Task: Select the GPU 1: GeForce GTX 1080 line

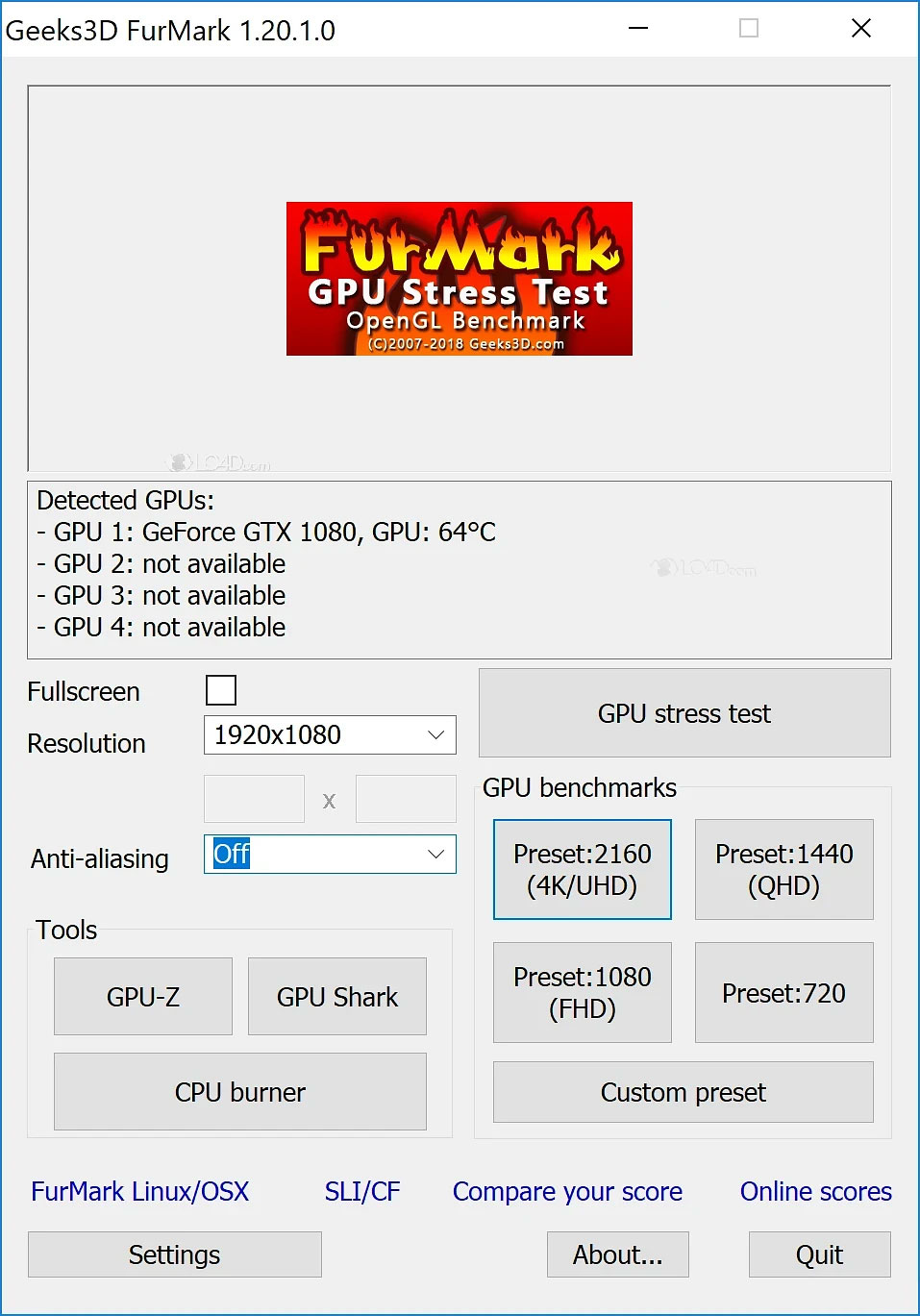Action: click(266, 532)
